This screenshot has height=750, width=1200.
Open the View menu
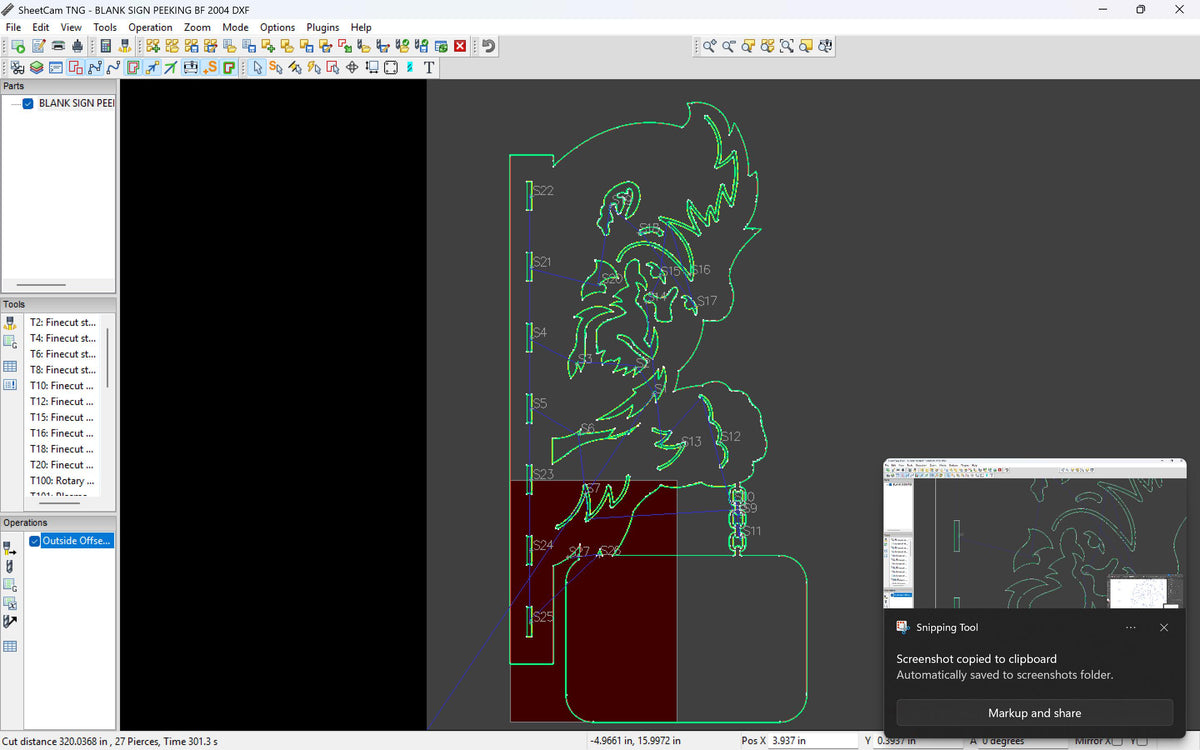point(71,27)
